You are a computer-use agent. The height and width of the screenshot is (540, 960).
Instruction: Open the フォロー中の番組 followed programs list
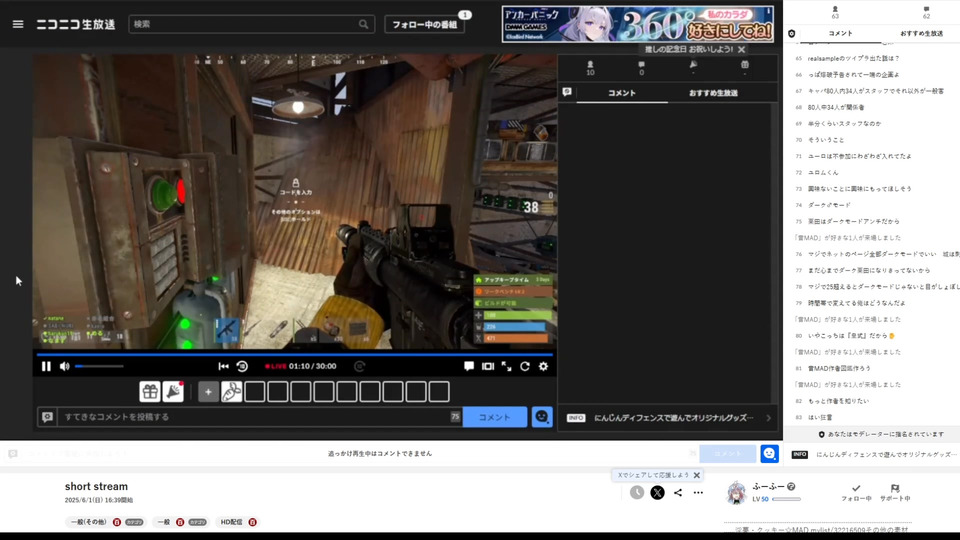click(x=424, y=24)
